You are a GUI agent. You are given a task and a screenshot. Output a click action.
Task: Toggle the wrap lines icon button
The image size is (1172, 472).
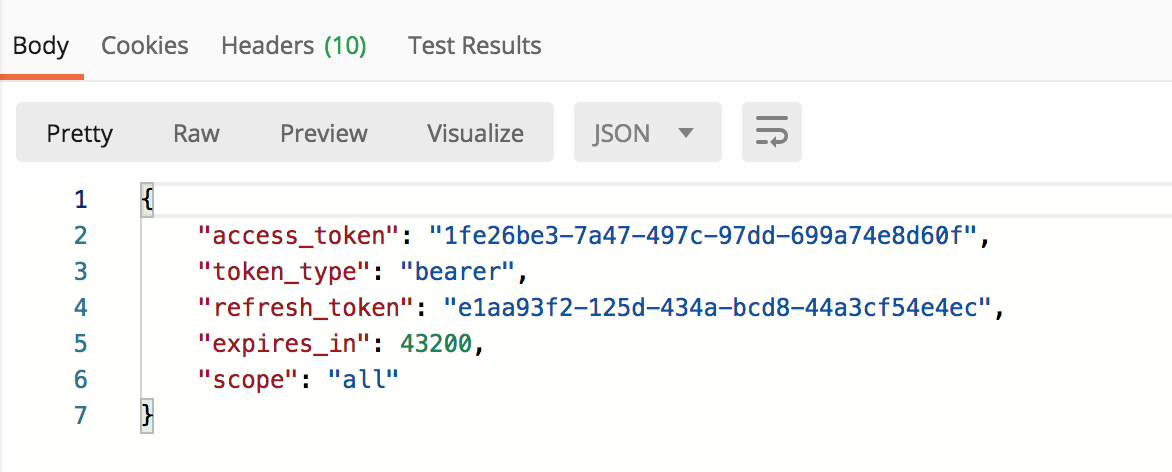771,132
